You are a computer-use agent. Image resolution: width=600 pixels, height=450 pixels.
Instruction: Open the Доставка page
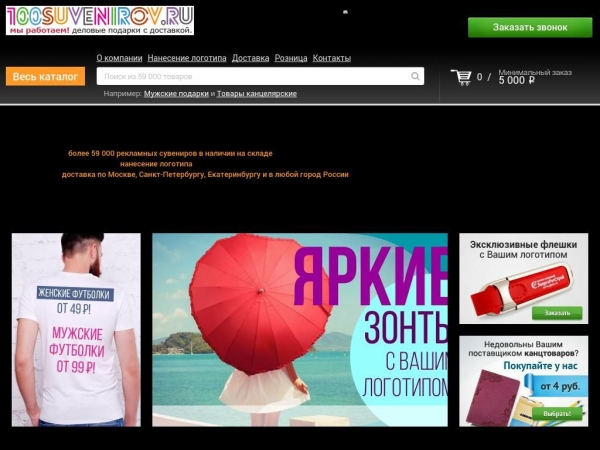pyautogui.click(x=251, y=58)
